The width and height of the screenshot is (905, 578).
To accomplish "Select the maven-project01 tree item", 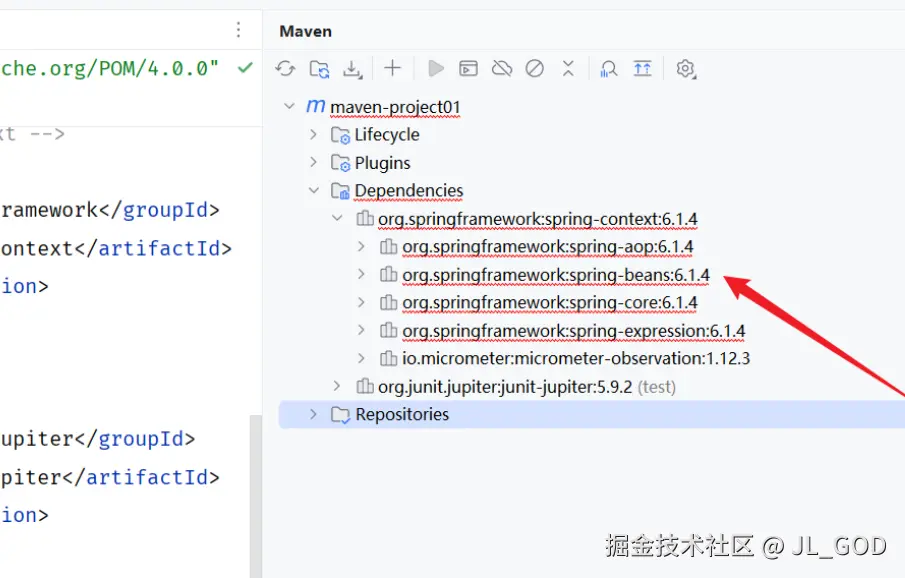I will (395, 107).
